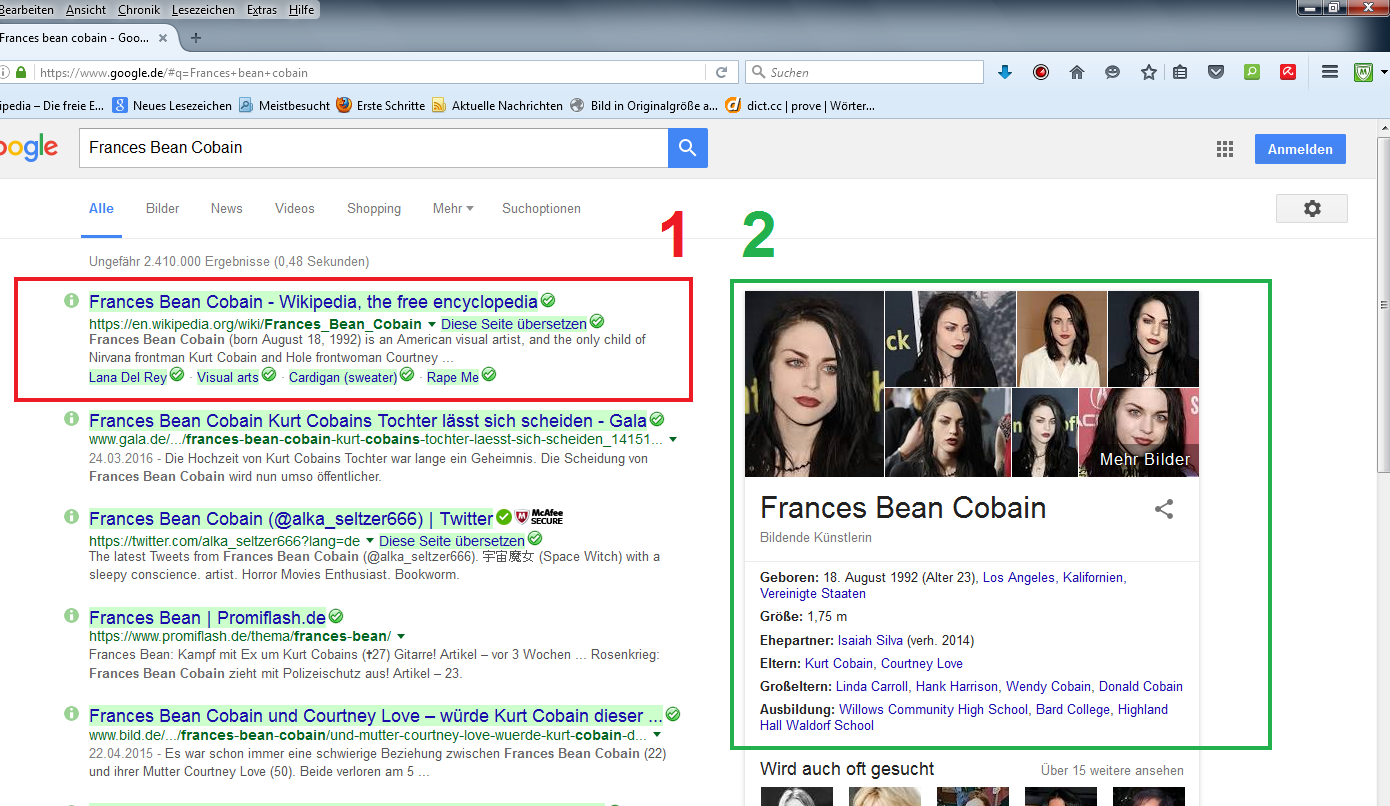
Task: Open Firefox downloads arrow
Action: (x=1005, y=72)
